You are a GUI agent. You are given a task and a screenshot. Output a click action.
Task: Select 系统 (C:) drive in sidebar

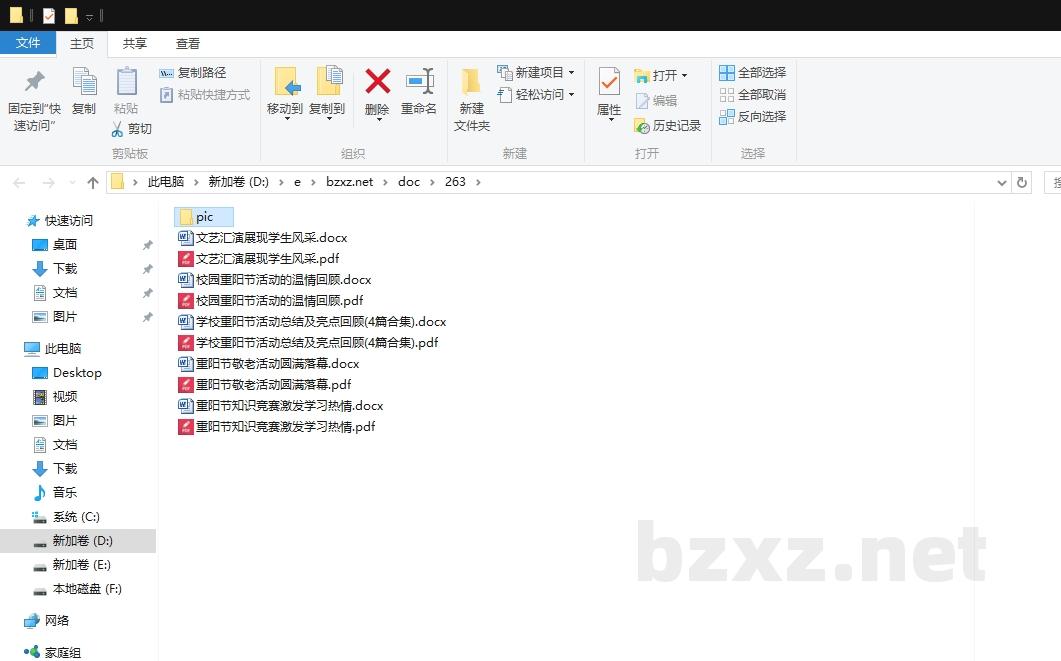76,517
